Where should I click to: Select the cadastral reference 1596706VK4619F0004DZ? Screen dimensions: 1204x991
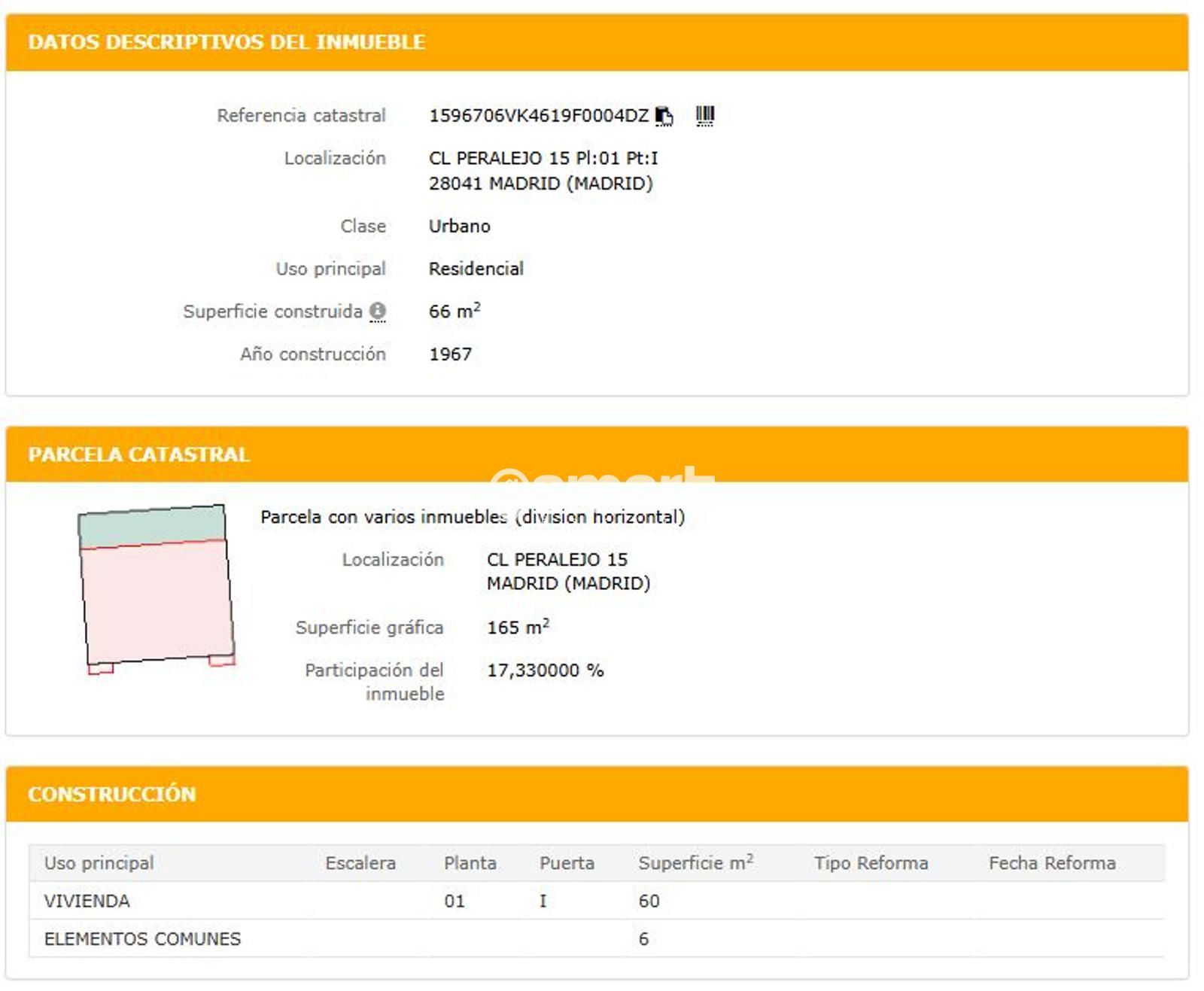coord(538,116)
